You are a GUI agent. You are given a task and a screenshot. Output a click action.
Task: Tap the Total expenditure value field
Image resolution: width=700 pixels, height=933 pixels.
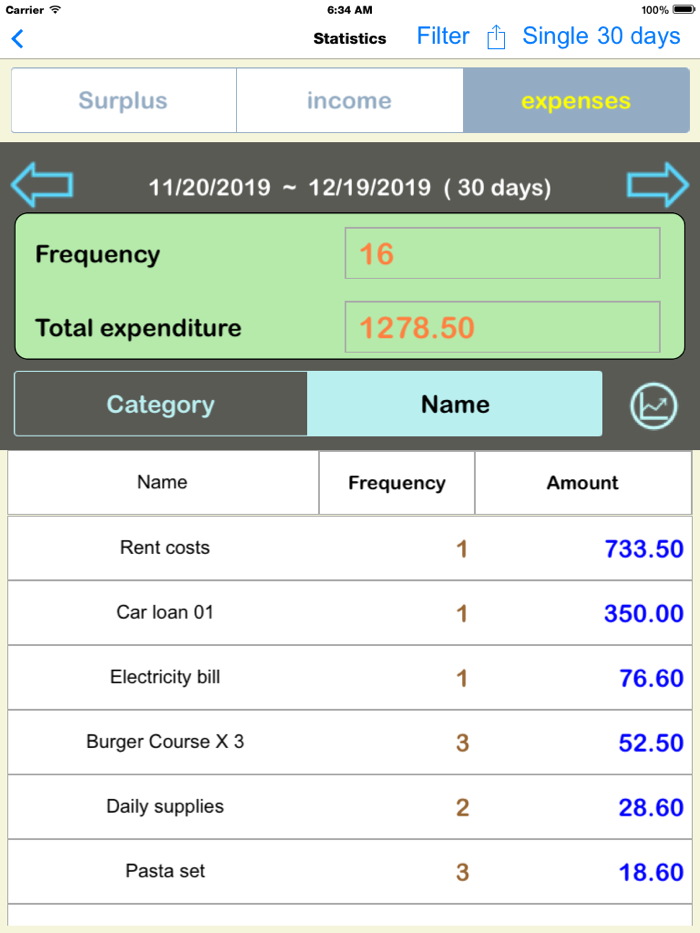click(x=502, y=327)
